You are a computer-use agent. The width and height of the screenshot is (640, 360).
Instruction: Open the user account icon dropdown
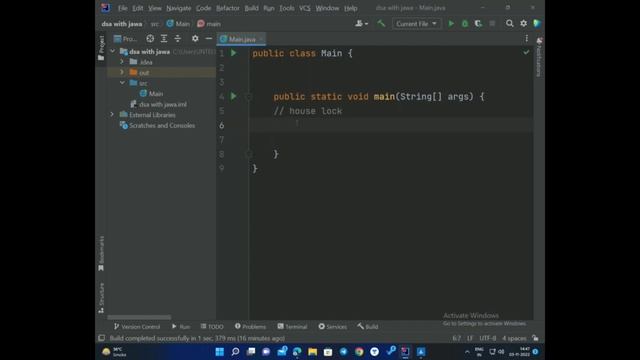[361, 24]
